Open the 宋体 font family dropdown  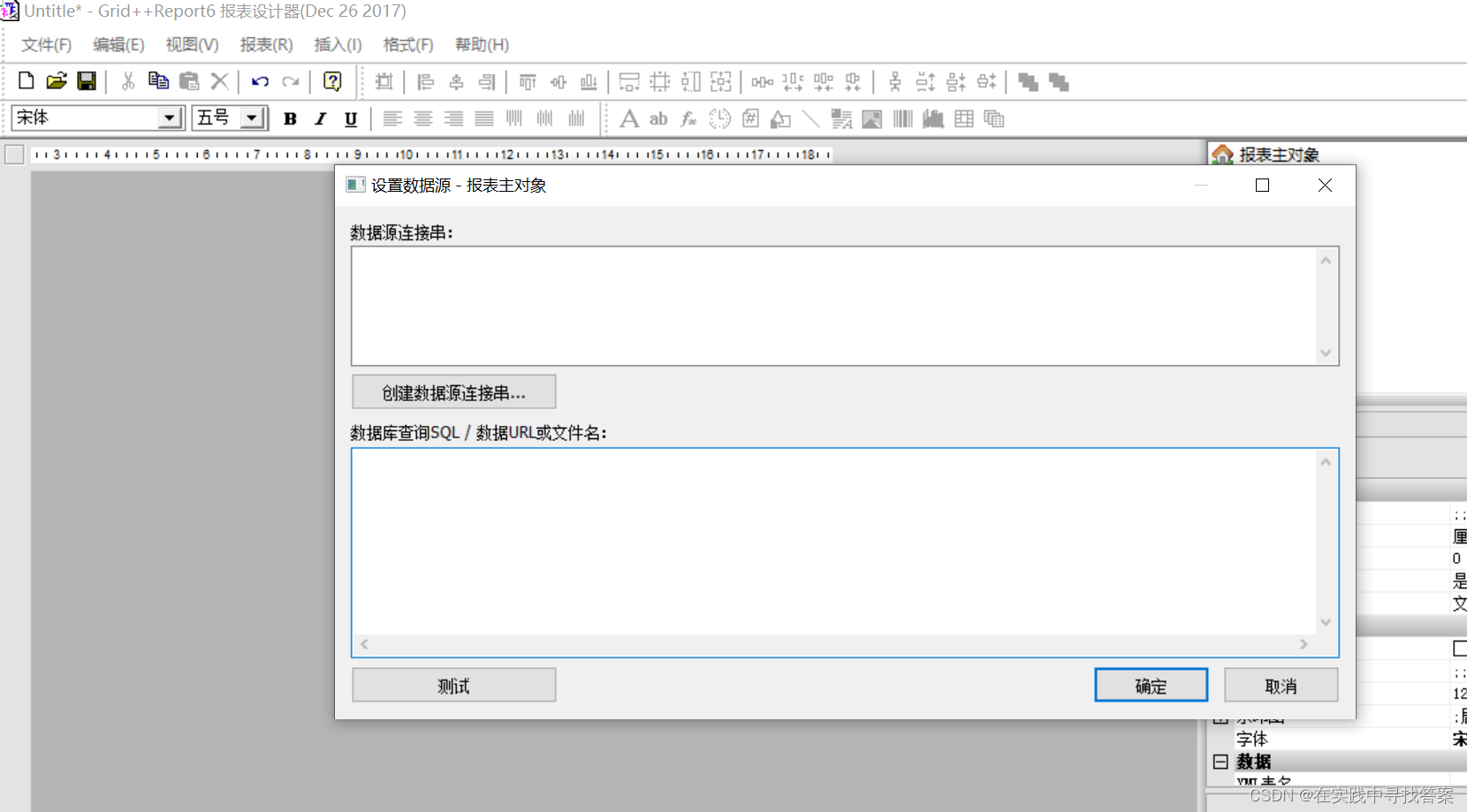[171, 117]
